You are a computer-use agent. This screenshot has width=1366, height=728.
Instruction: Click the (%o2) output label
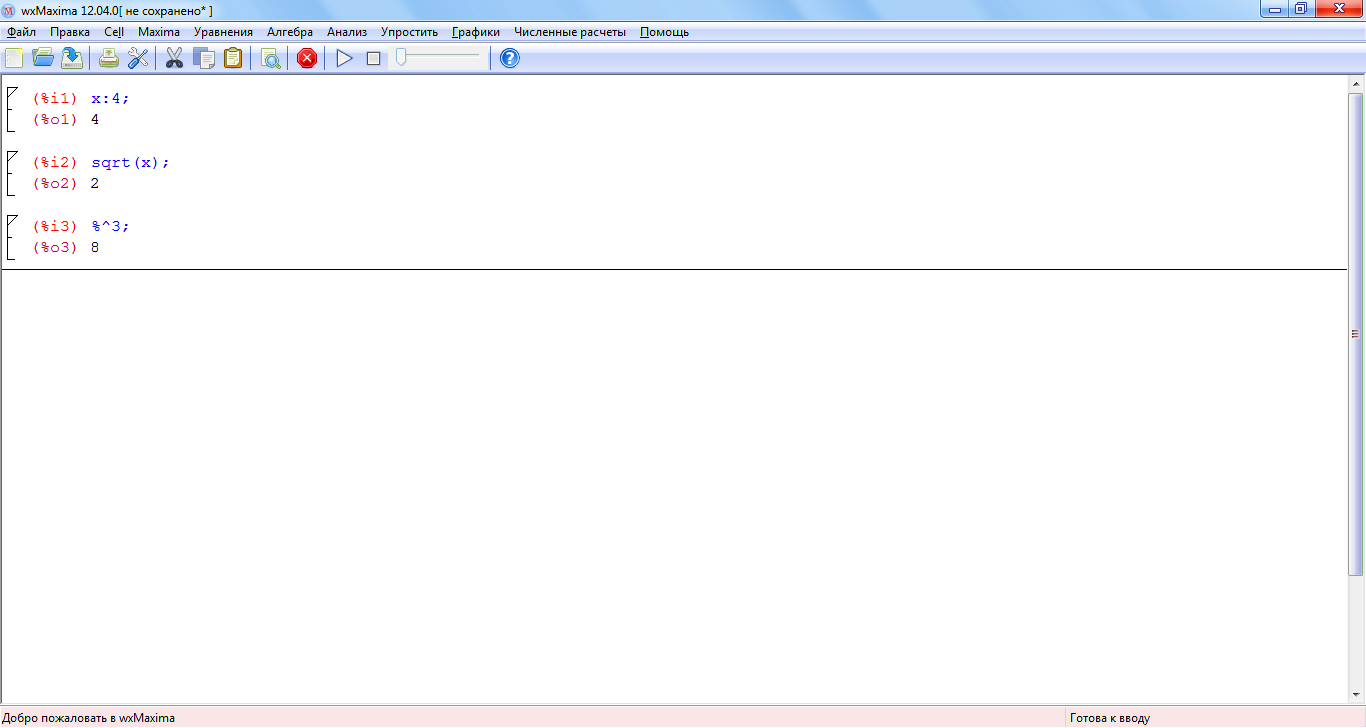coord(55,183)
